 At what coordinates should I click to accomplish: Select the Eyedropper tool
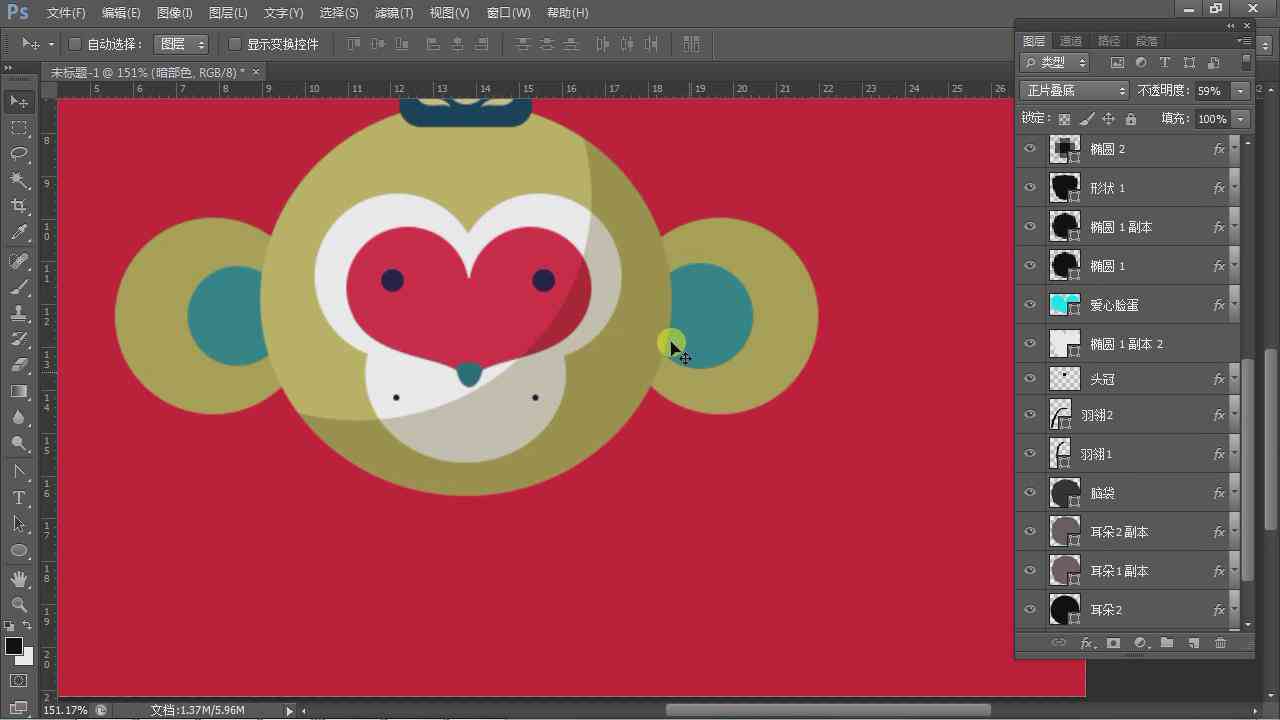19,233
